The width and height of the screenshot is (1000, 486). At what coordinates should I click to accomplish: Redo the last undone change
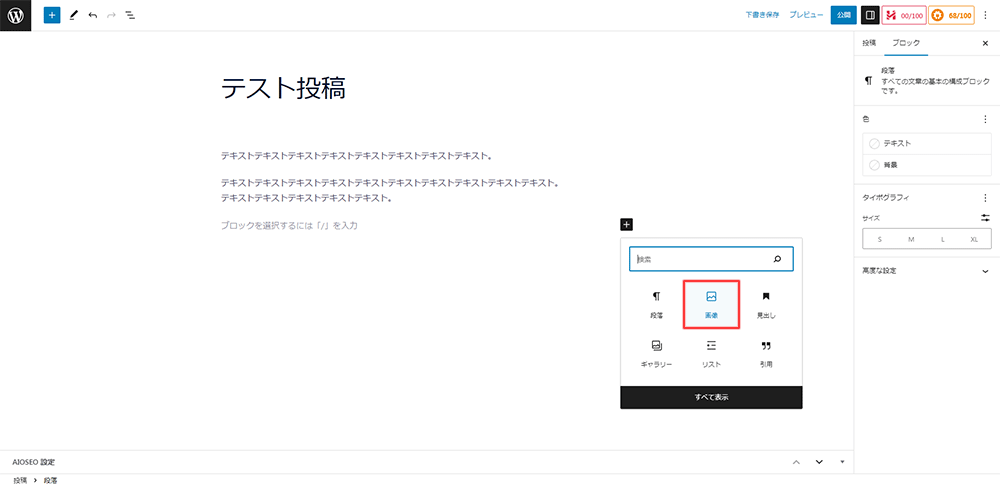point(112,15)
